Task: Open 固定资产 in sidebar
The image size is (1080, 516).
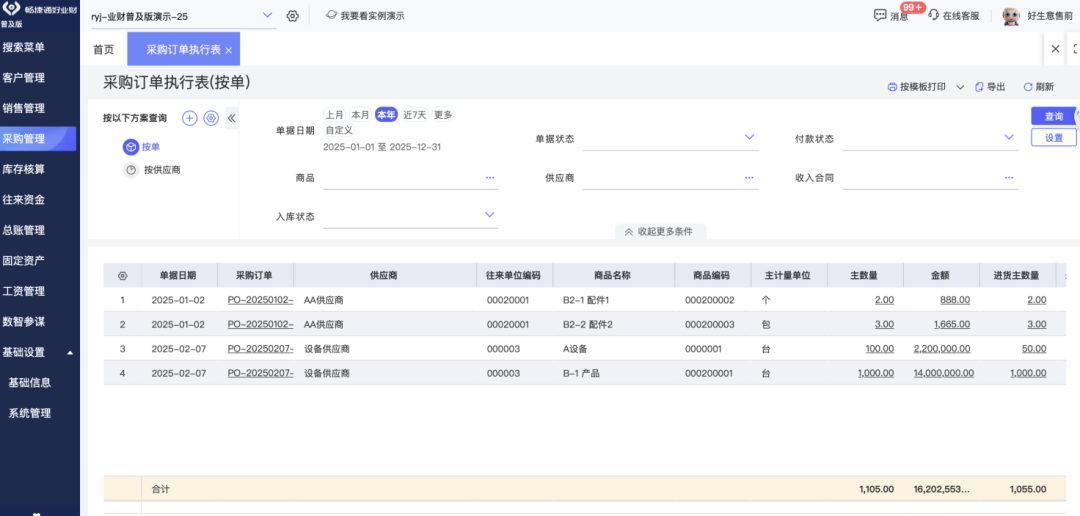Action: coord(23,260)
